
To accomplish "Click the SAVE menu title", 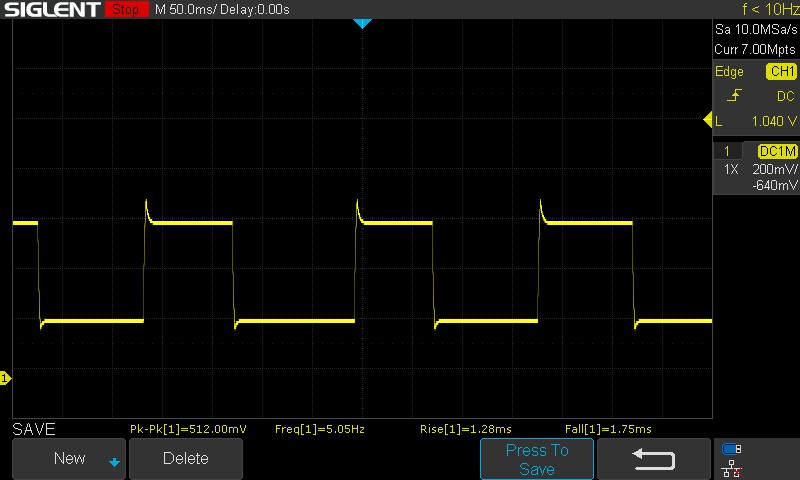I will (34, 429).
